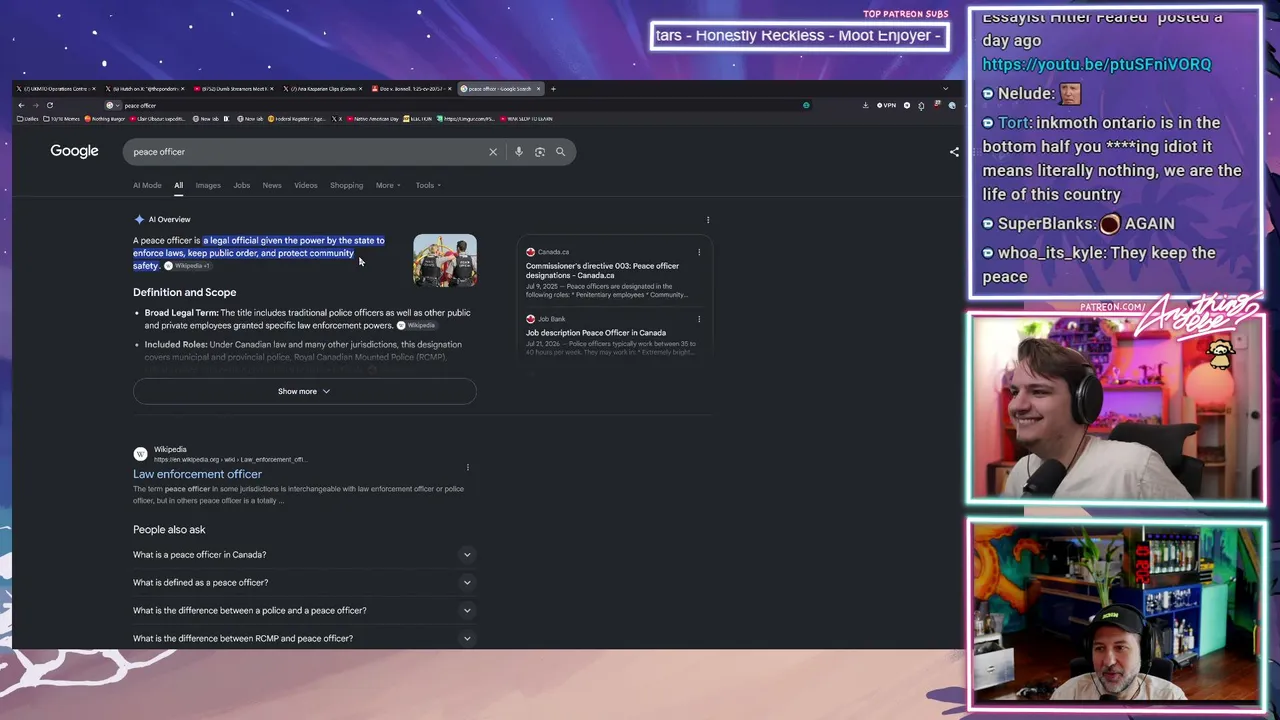
Task: Click the 'Definition and Scope' heading
Action: 184,293
